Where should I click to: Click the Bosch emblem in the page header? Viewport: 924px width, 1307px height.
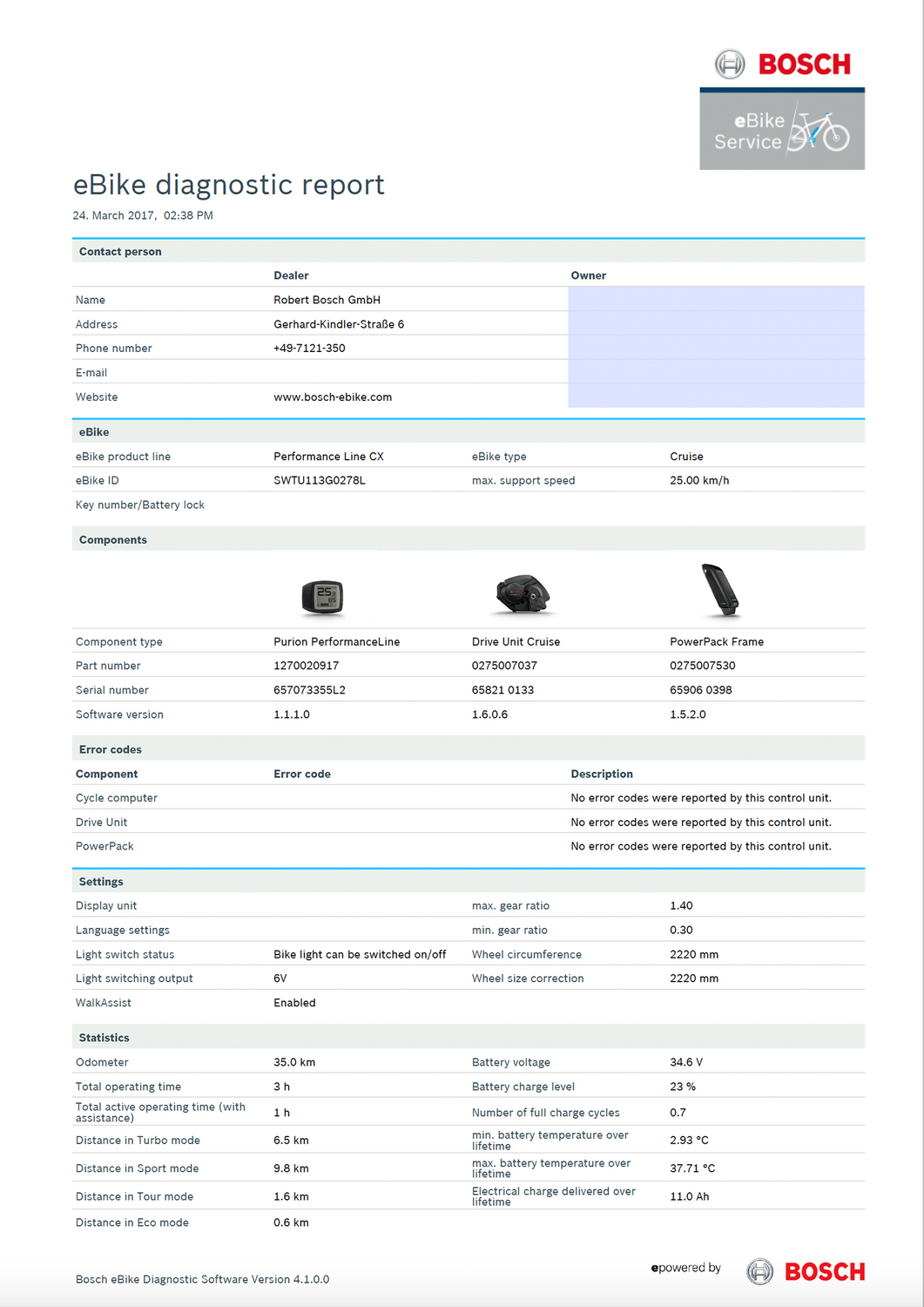click(x=730, y=64)
